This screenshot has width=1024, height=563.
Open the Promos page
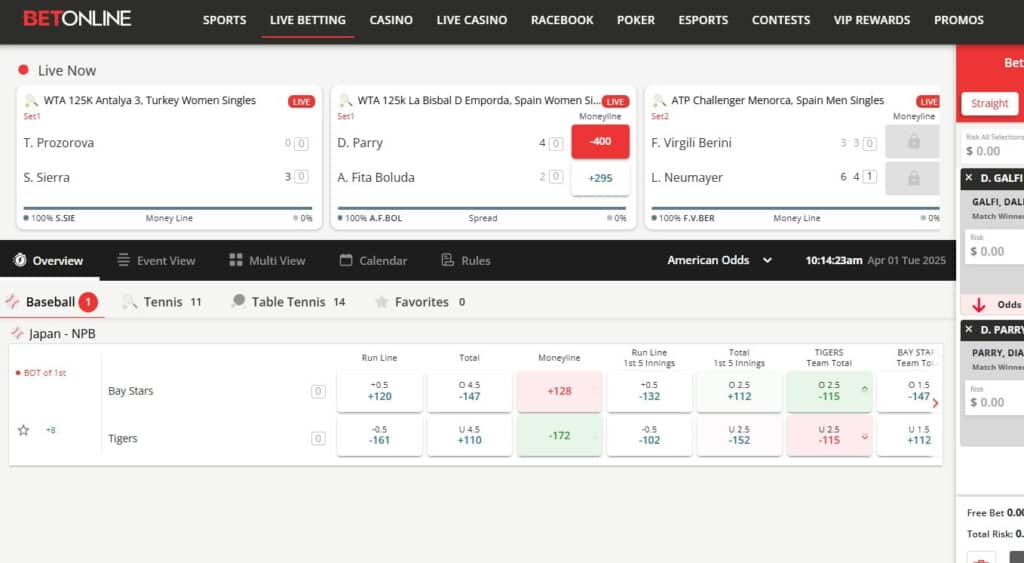(959, 20)
